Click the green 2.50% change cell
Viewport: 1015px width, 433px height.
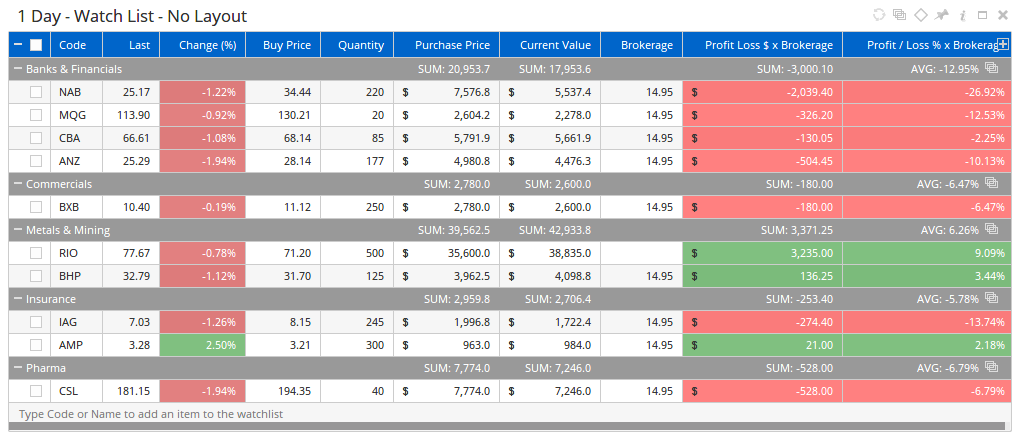[203, 345]
